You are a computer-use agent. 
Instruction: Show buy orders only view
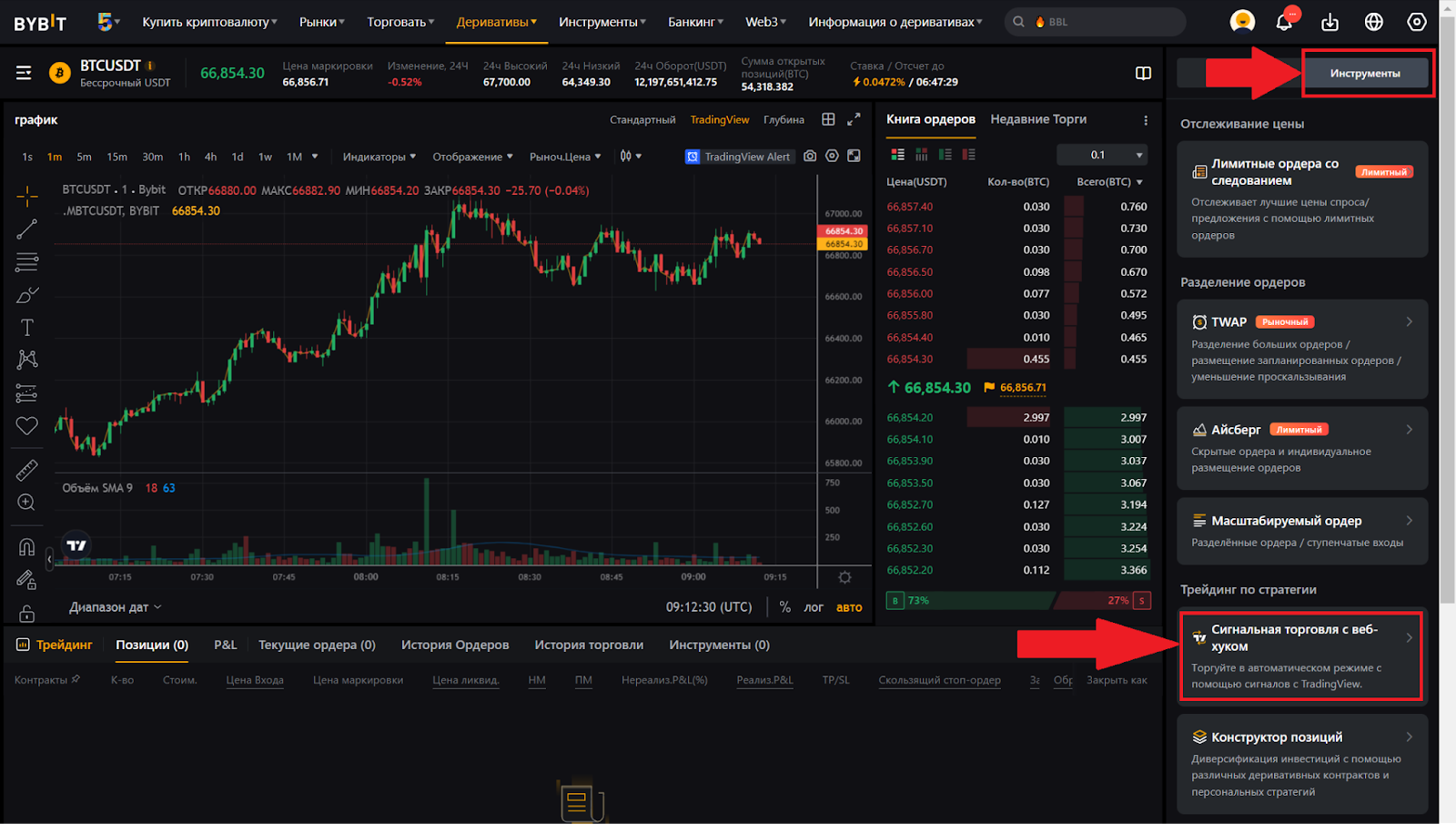pos(945,155)
